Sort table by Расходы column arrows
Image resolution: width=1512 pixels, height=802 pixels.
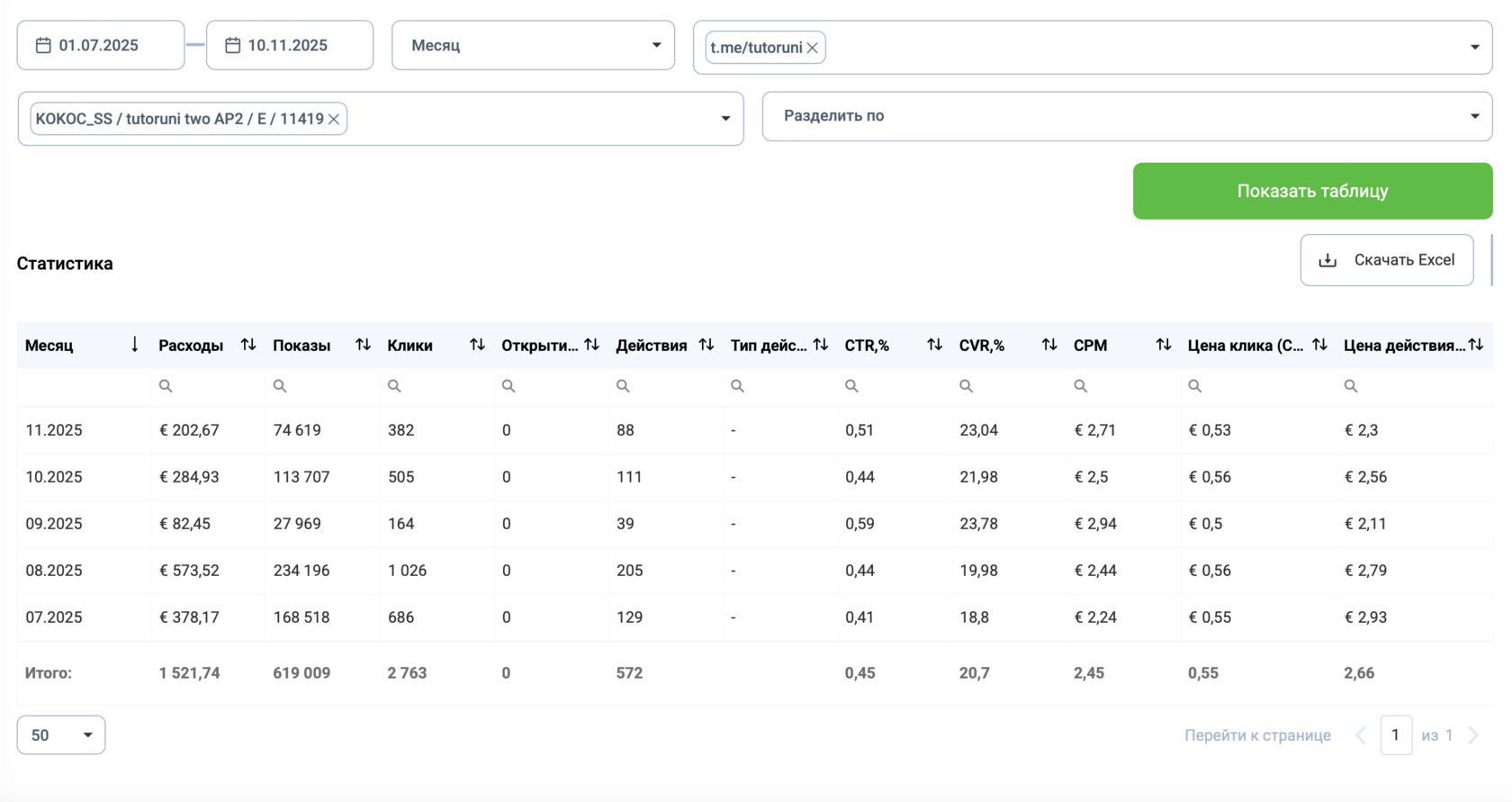pyautogui.click(x=248, y=345)
